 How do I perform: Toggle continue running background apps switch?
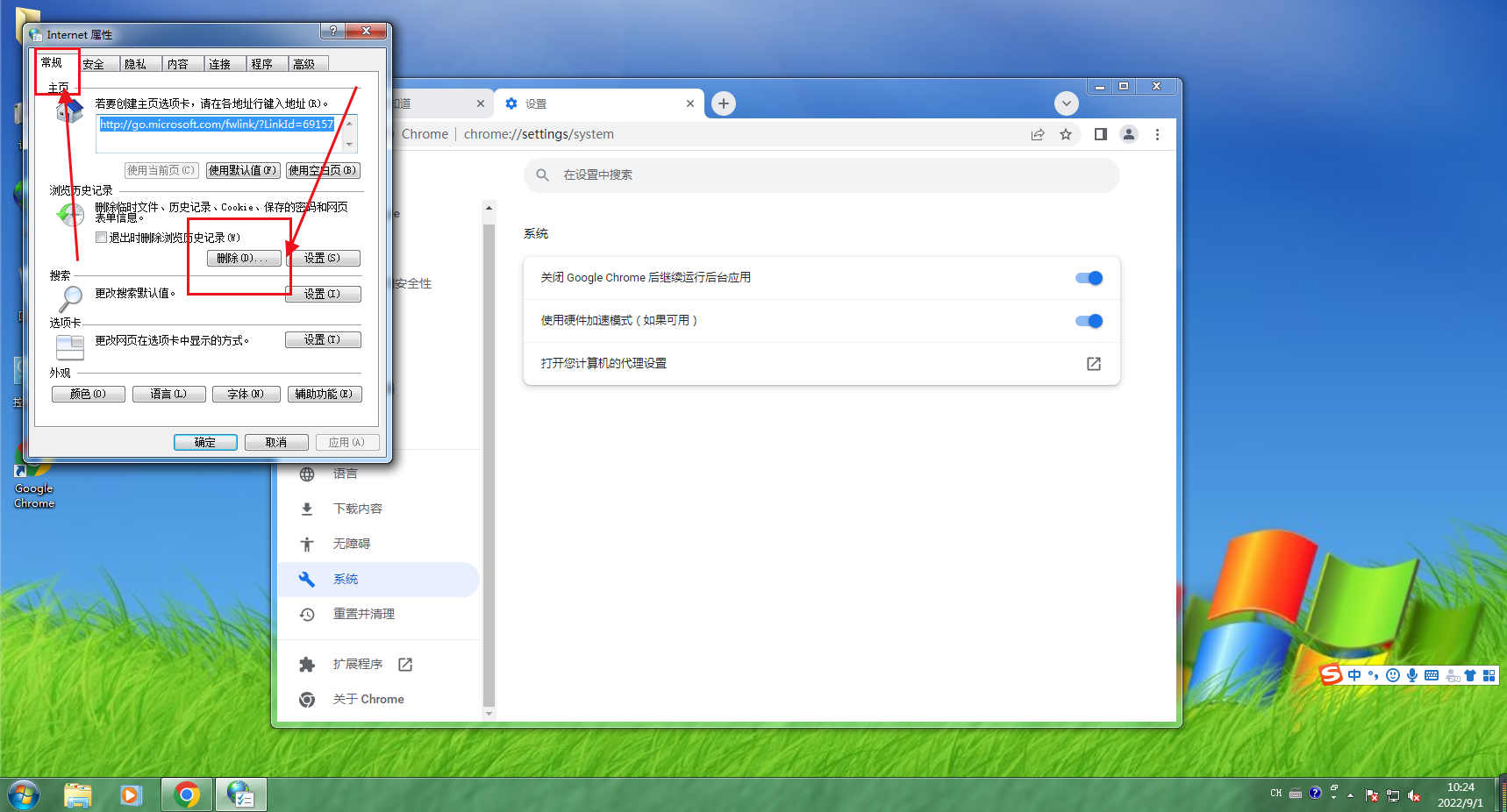point(1089,278)
